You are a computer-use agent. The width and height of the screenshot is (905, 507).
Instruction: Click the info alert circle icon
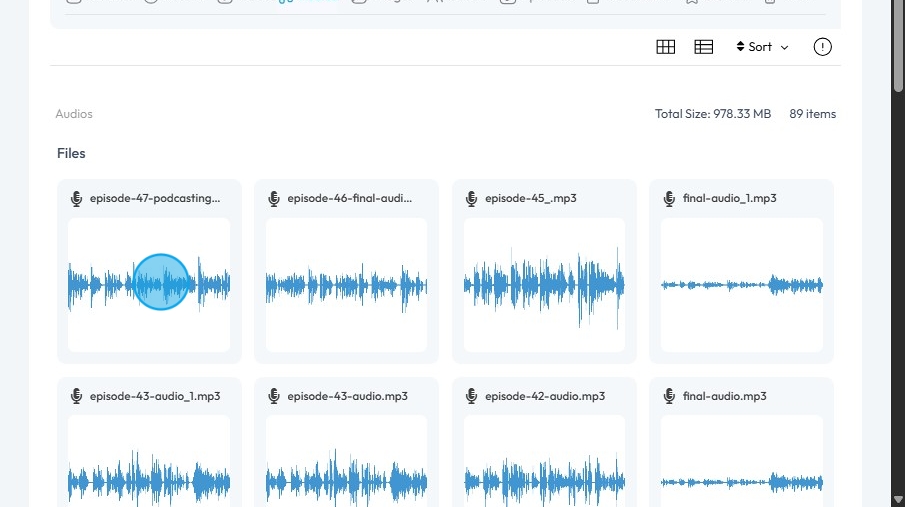coord(822,47)
